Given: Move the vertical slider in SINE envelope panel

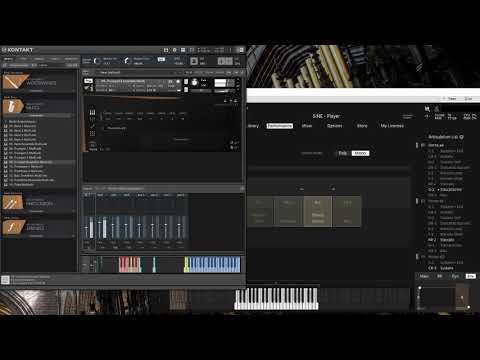Looking at the screenshot, I should click(x=419, y=297).
